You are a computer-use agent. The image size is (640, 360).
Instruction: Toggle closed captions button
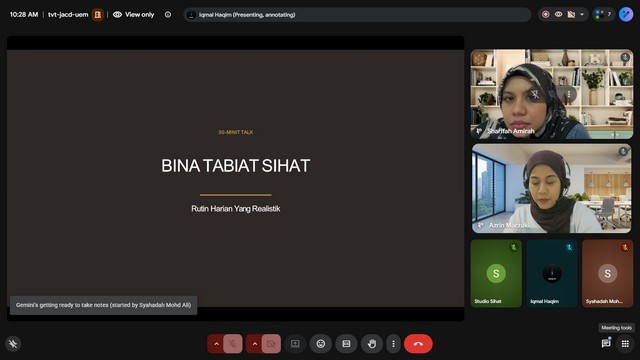[346, 344]
